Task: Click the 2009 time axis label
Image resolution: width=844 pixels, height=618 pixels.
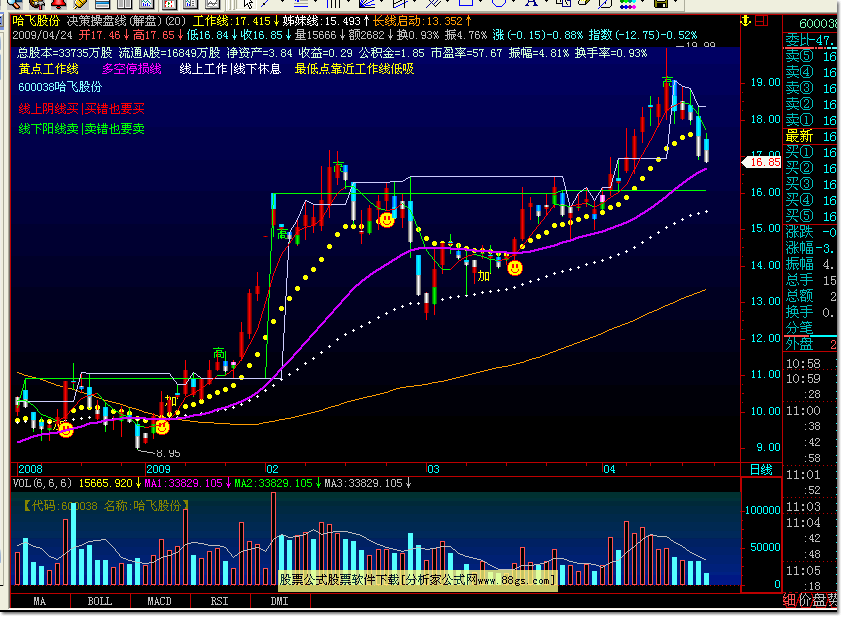Action: click(x=158, y=469)
